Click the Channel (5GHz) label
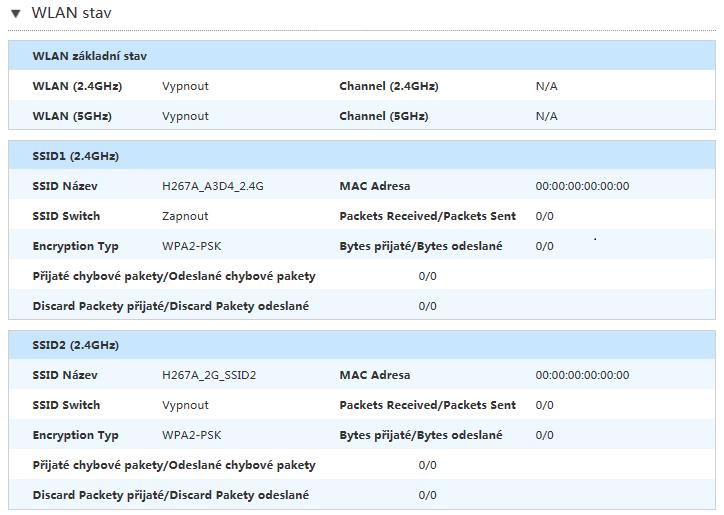724x515 pixels. pos(384,116)
